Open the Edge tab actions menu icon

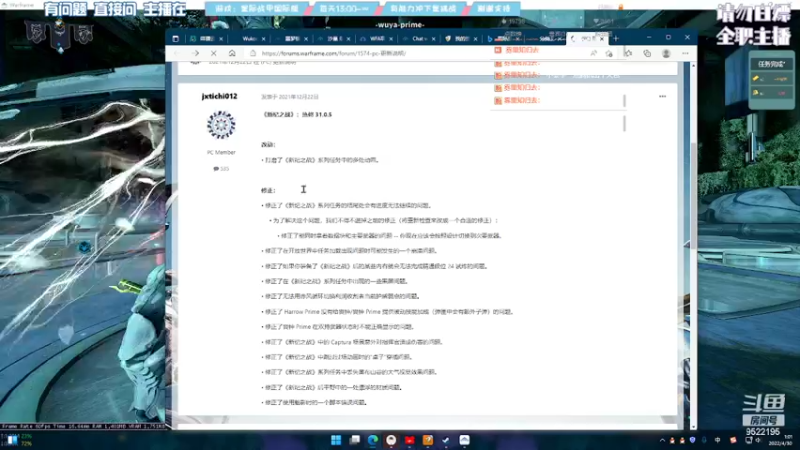point(176,38)
